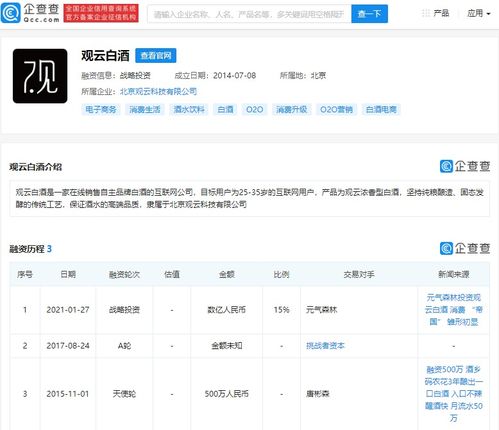Click the 观云白酒介绍 section heading
The image size is (499, 430).
[36, 167]
